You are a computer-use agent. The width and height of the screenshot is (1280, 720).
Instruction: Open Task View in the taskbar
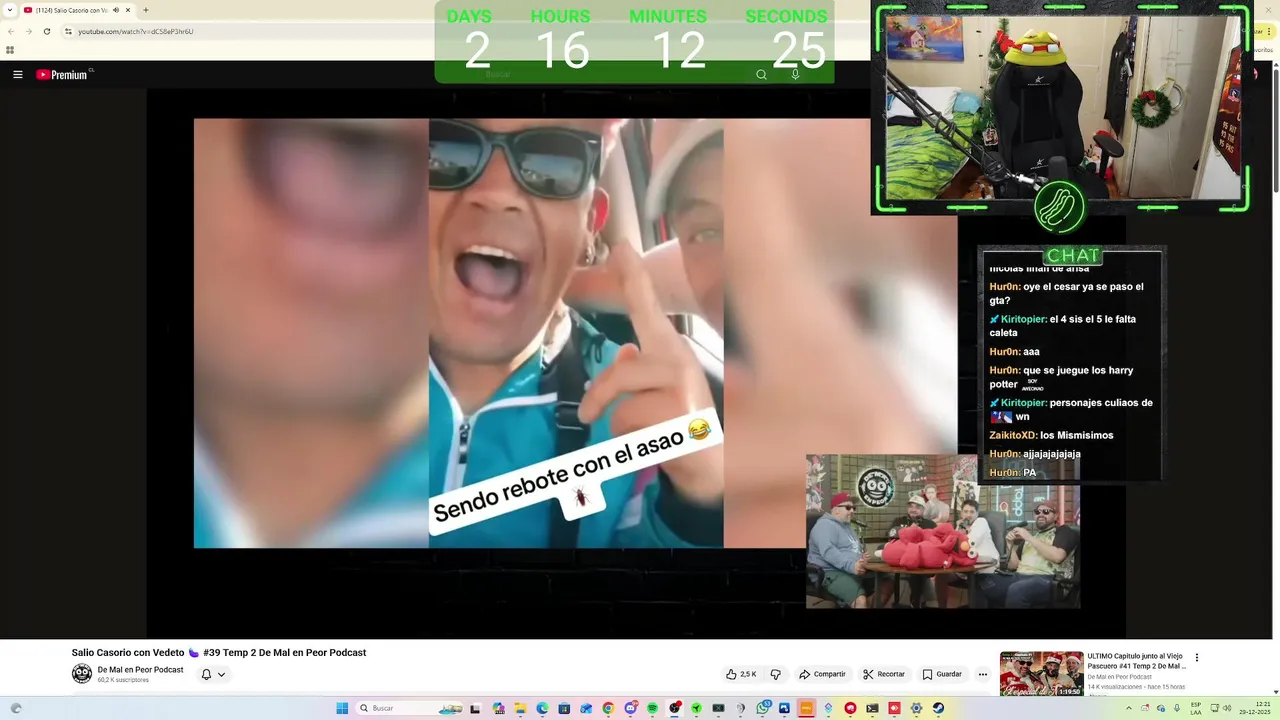(476, 708)
